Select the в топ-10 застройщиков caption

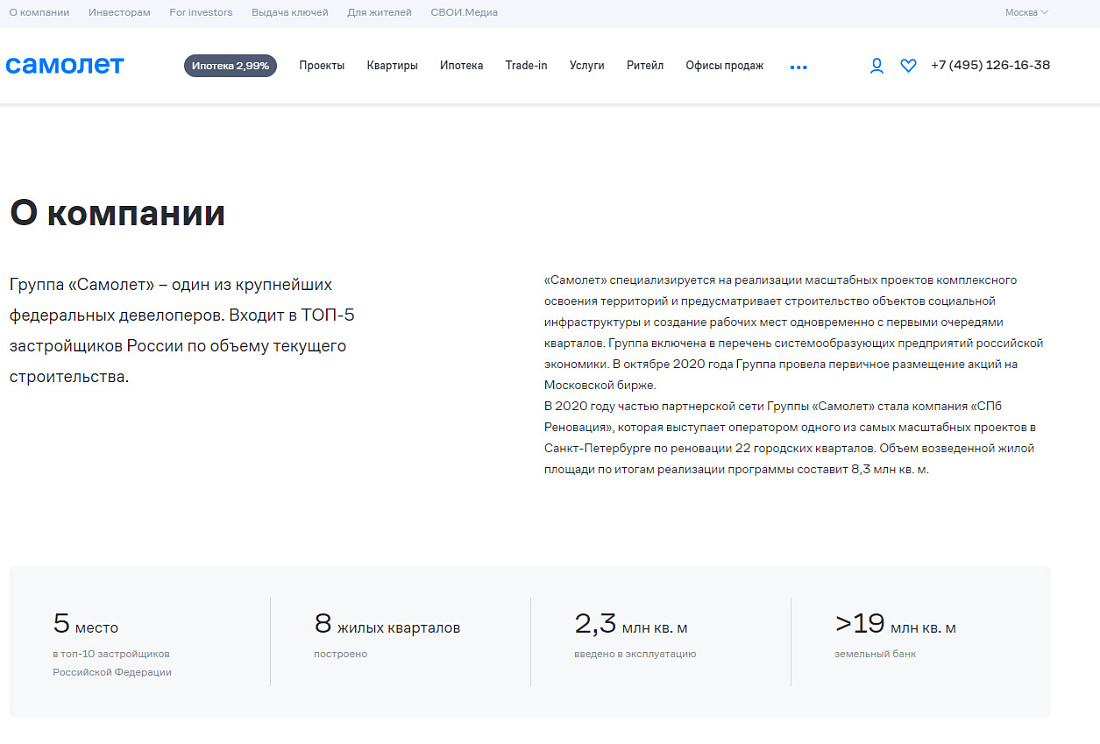(x=111, y=654)
